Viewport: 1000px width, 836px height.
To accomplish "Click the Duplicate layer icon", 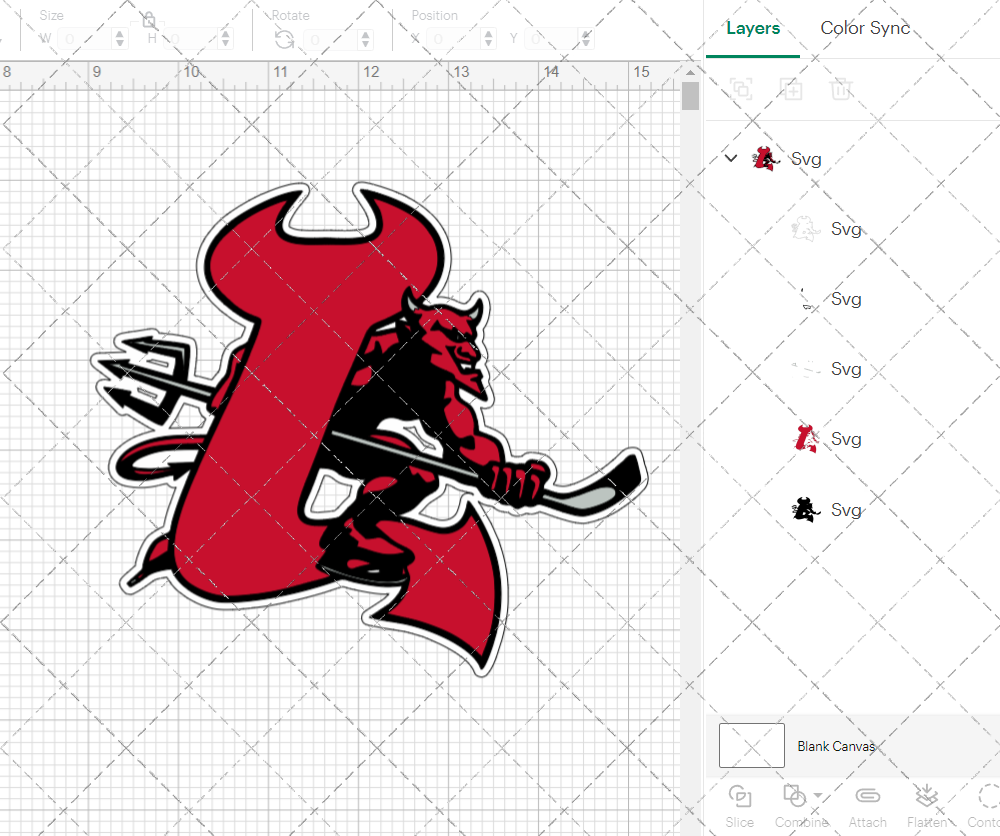I will [791, 89].
